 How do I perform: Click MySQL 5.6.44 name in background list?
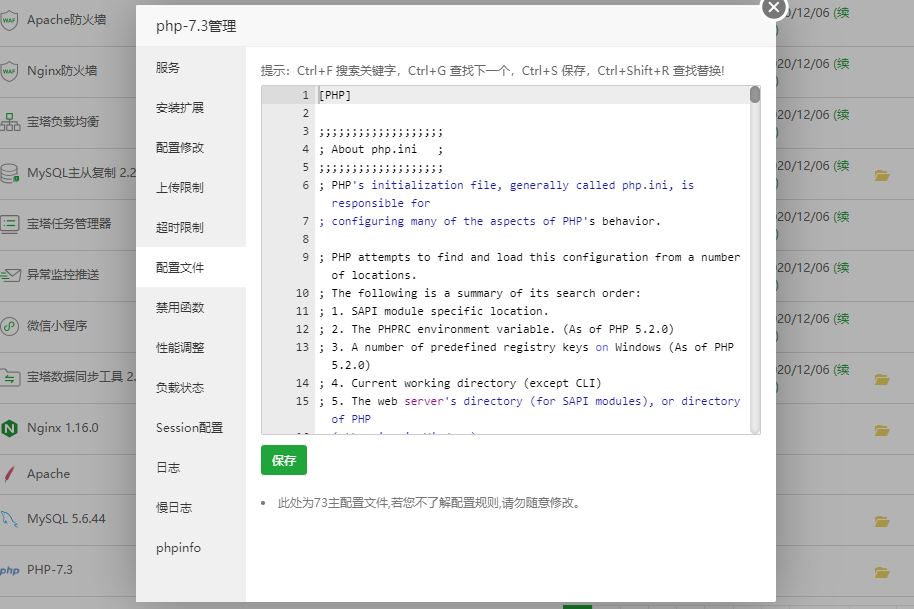click(66, 519)
